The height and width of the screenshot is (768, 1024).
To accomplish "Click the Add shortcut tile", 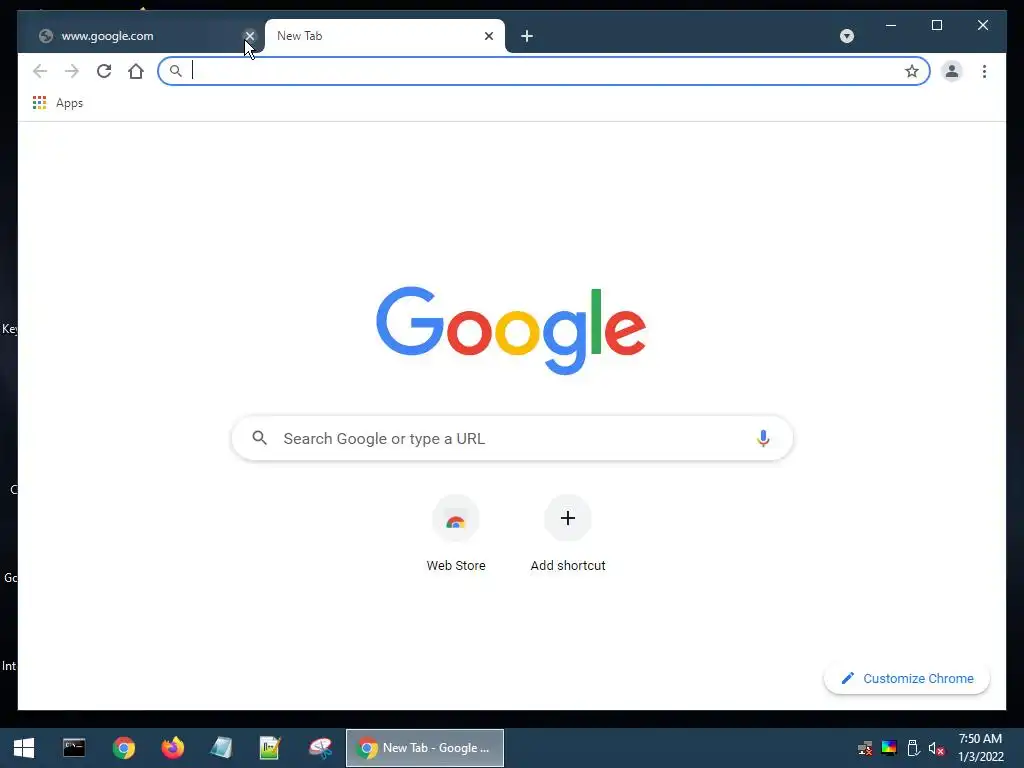I will click(x=568, y=534).
